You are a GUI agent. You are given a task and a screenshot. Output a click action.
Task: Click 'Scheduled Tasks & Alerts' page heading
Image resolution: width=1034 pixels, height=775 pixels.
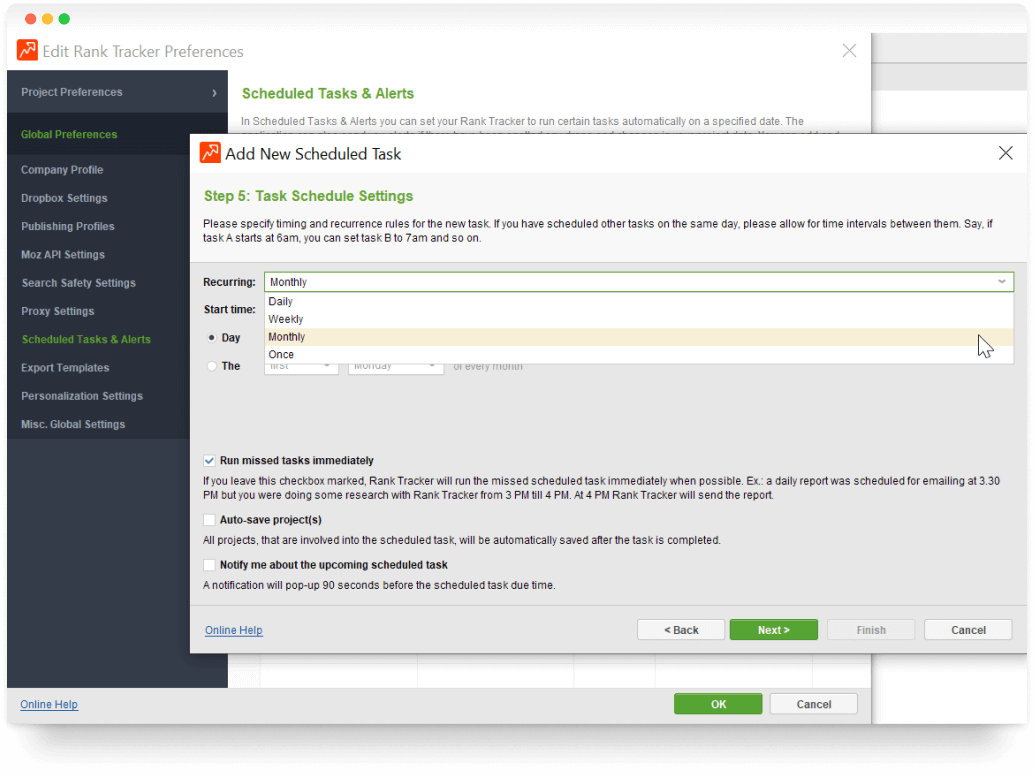[x=328, y=94]
